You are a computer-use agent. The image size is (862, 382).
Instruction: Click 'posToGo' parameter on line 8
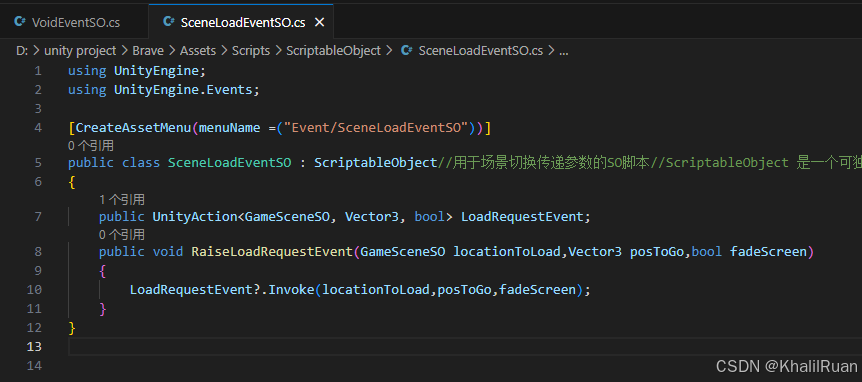[657, 252]
